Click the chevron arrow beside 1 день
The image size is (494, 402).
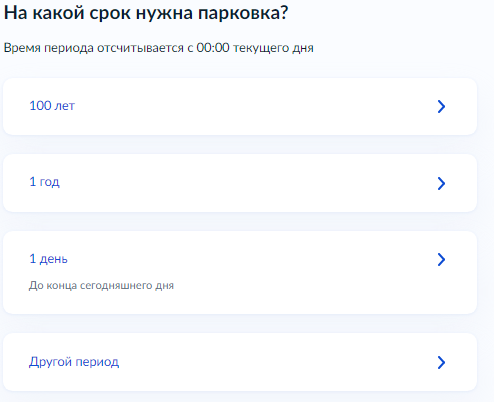click(x=441, y=259)
